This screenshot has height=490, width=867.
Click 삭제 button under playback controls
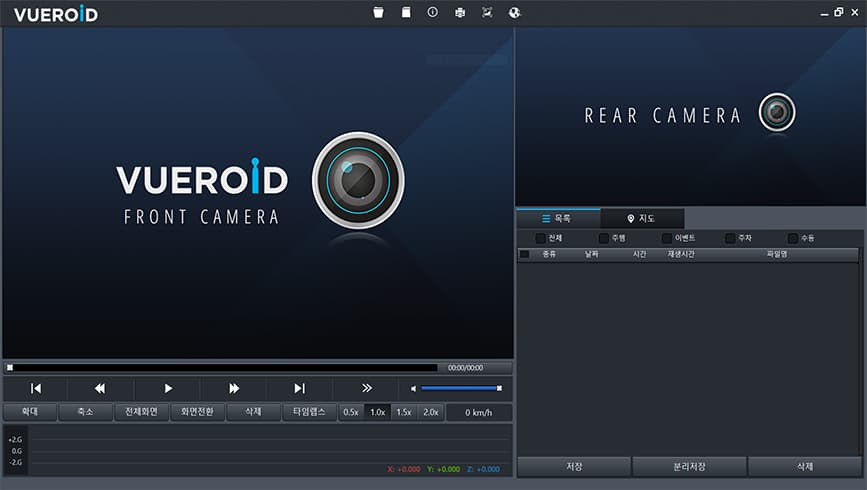point(253,412)
